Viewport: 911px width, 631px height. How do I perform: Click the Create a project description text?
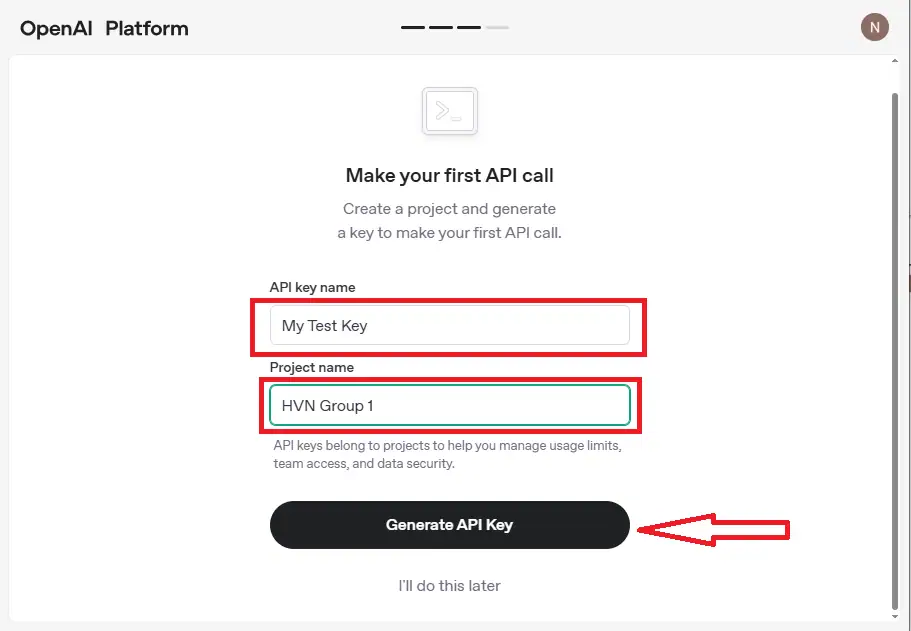(x=449, y=221)
